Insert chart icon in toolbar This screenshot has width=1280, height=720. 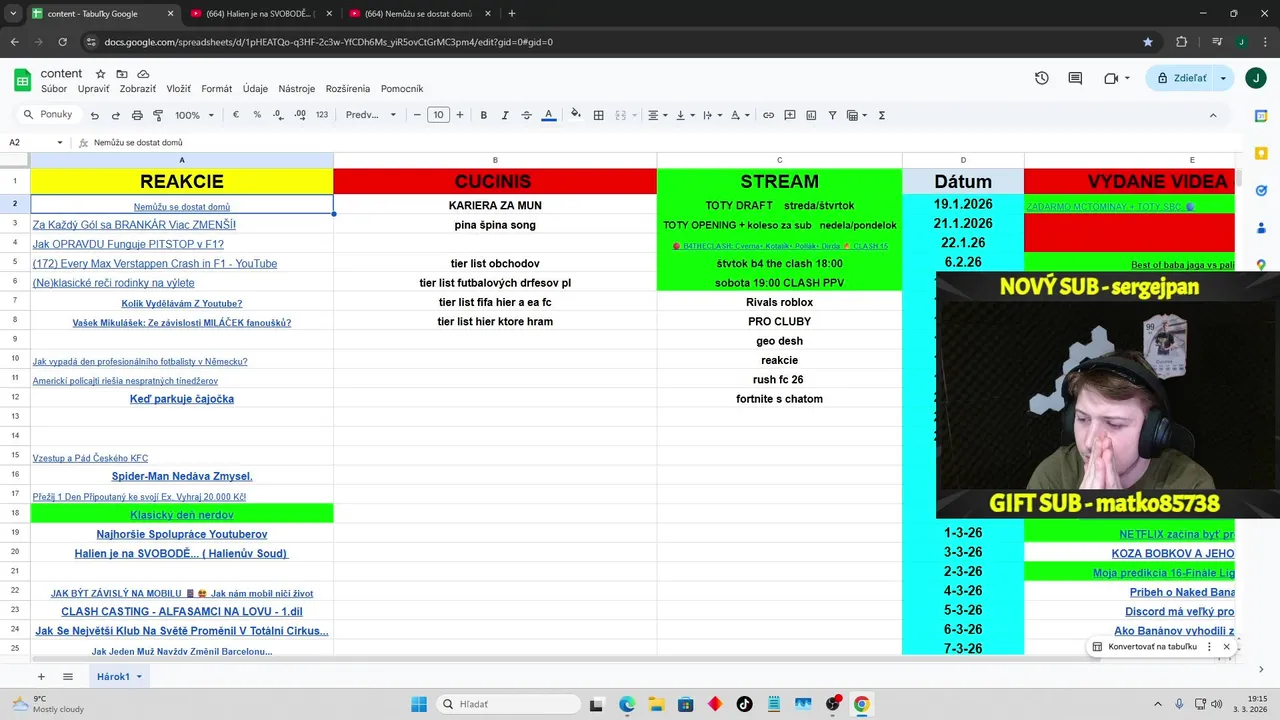point(811,115)
